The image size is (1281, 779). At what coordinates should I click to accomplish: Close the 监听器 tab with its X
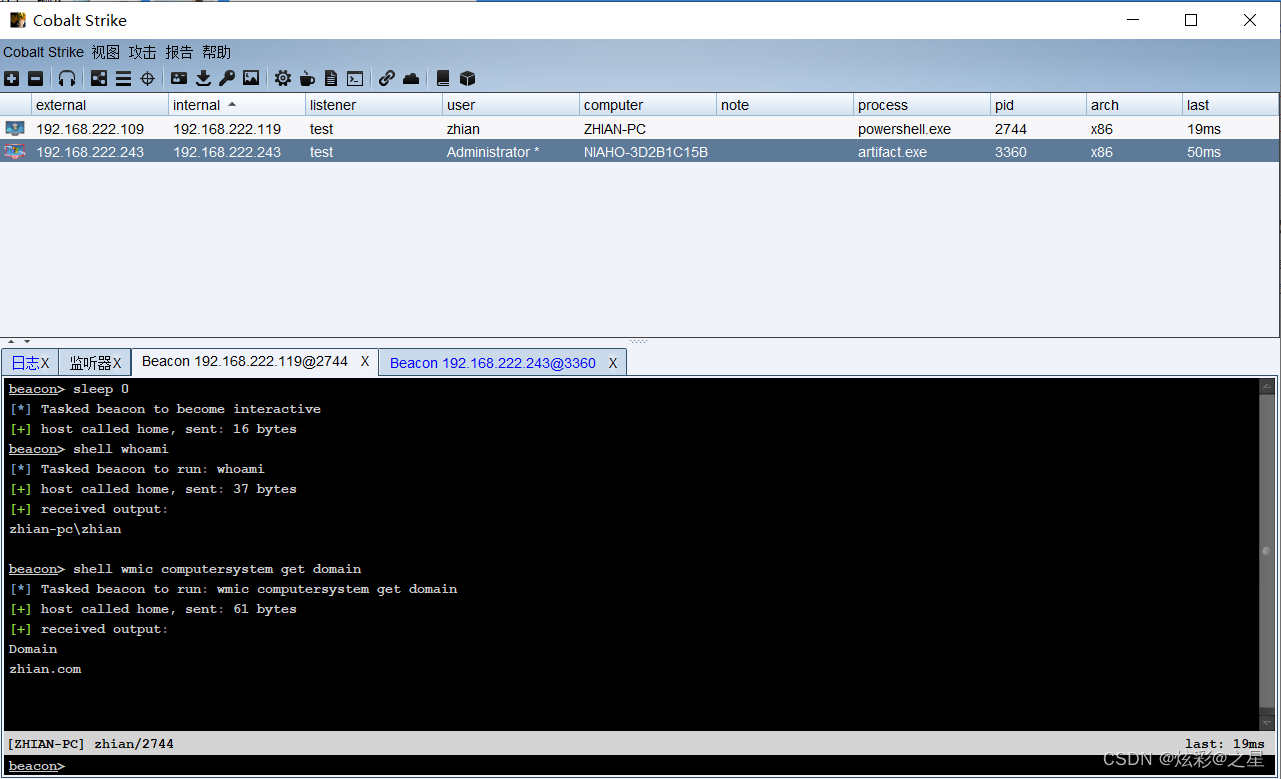pos(117,363)
